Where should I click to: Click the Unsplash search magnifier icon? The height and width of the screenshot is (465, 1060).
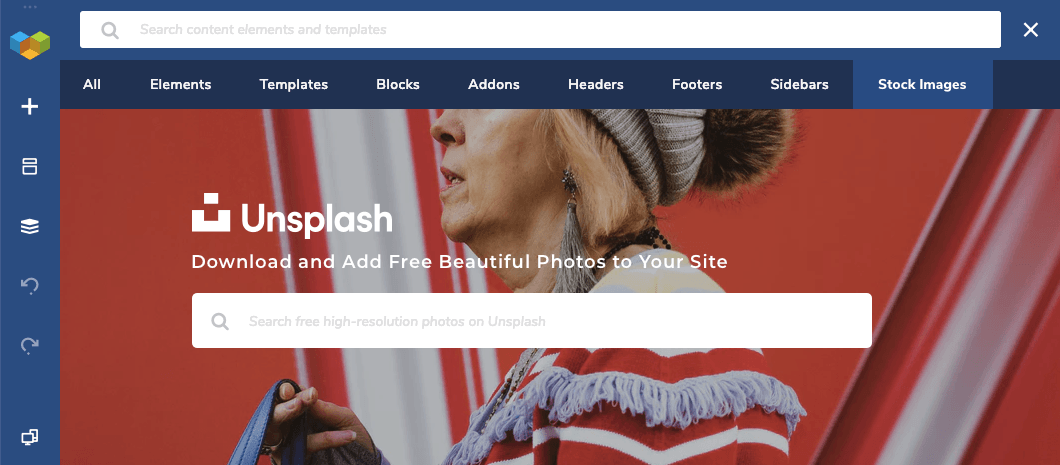point(220,321)
